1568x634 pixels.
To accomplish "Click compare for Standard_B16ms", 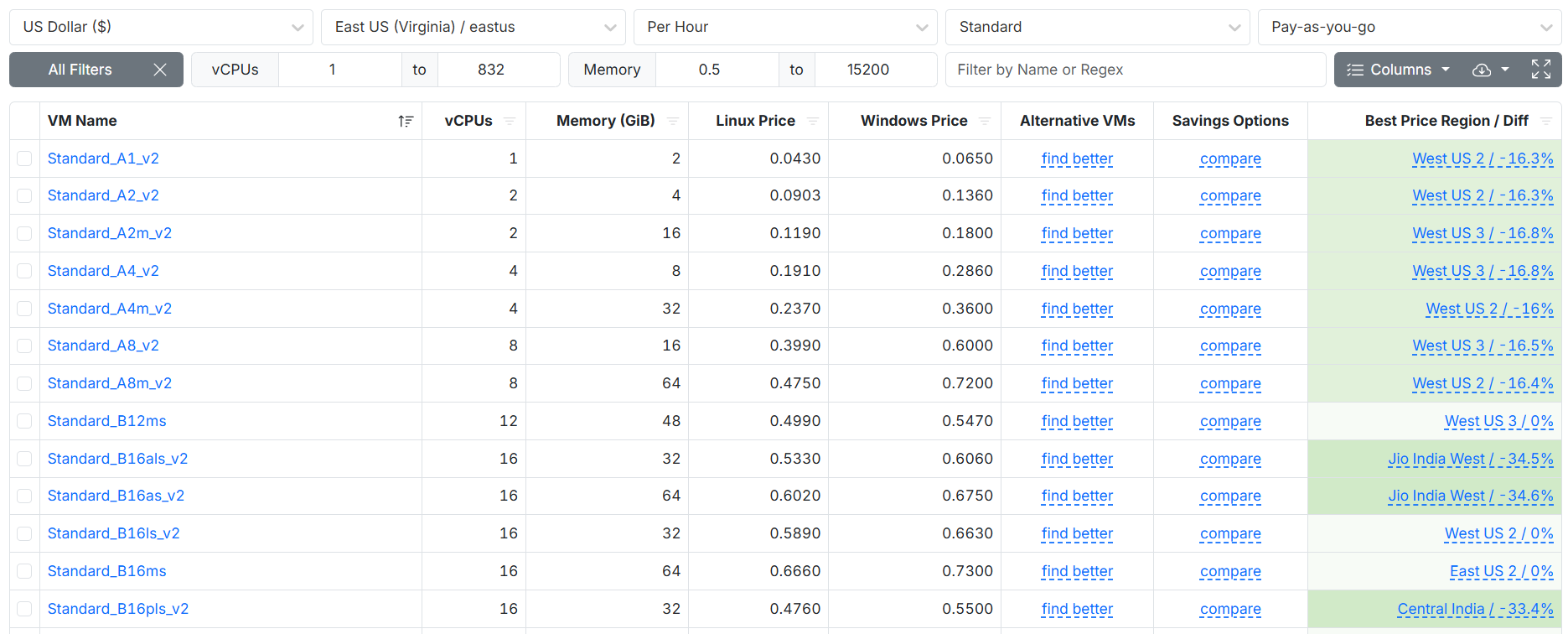I will (1230, 571).
